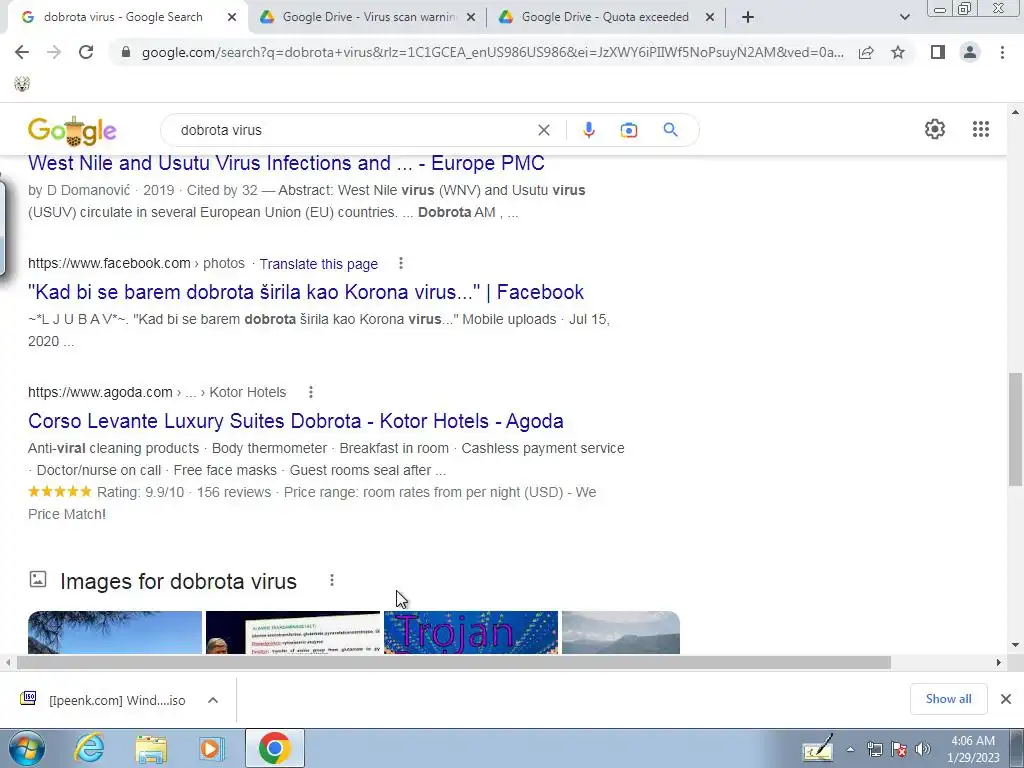Close the dobrota virus search tab
Viewport: 1024px width, 768px height.
(x=231, y=18)
